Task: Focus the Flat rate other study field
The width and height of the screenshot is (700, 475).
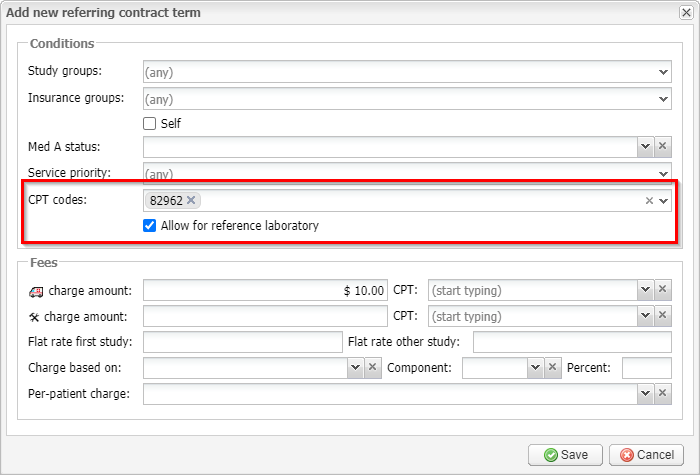Action: click(x=572, y=342)
